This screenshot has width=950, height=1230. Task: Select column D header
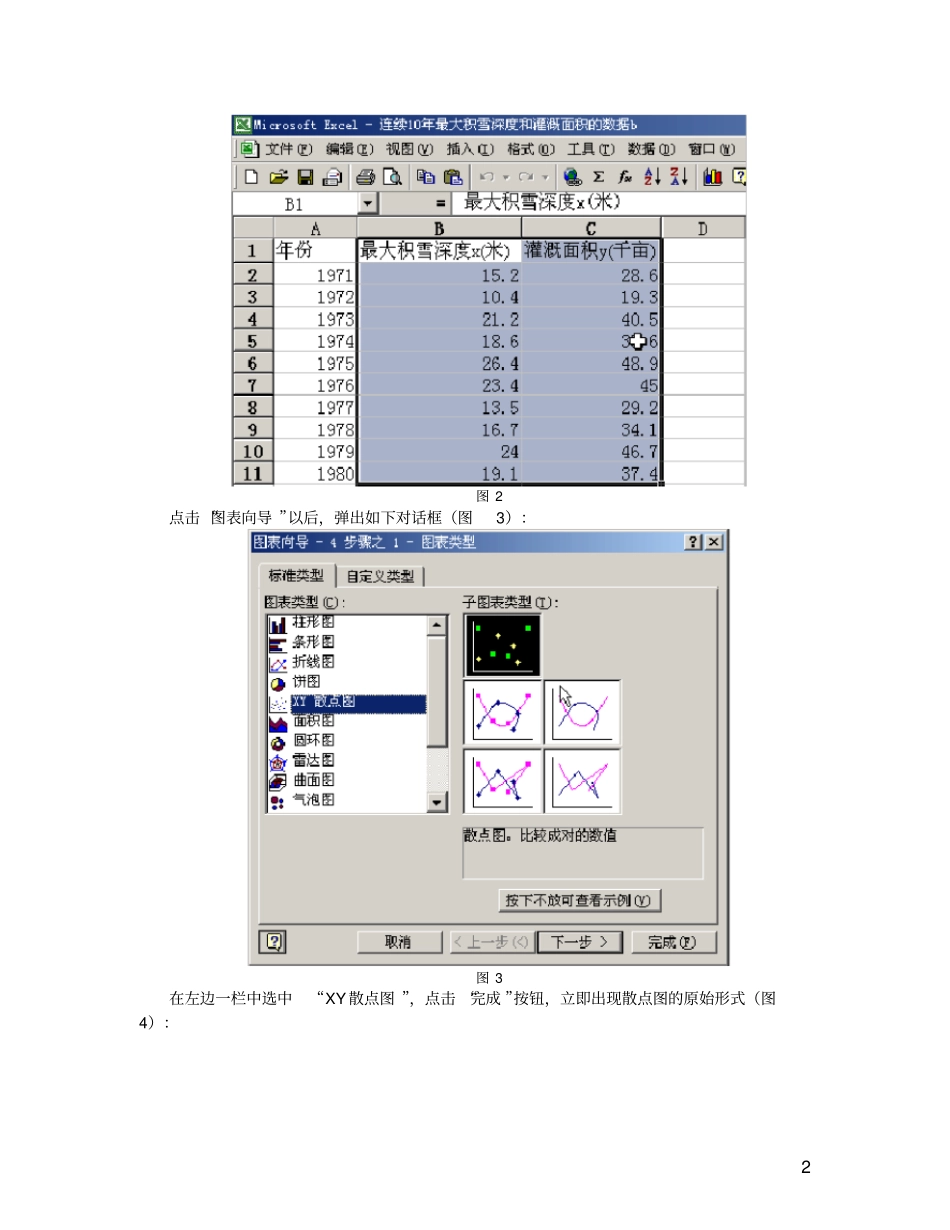tap(703, 228)
